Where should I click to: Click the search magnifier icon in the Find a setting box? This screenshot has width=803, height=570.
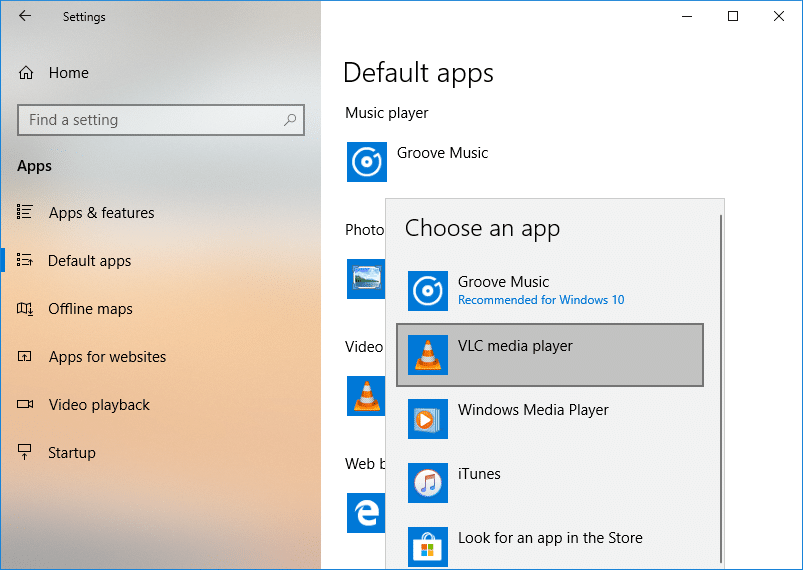[290, 120]
